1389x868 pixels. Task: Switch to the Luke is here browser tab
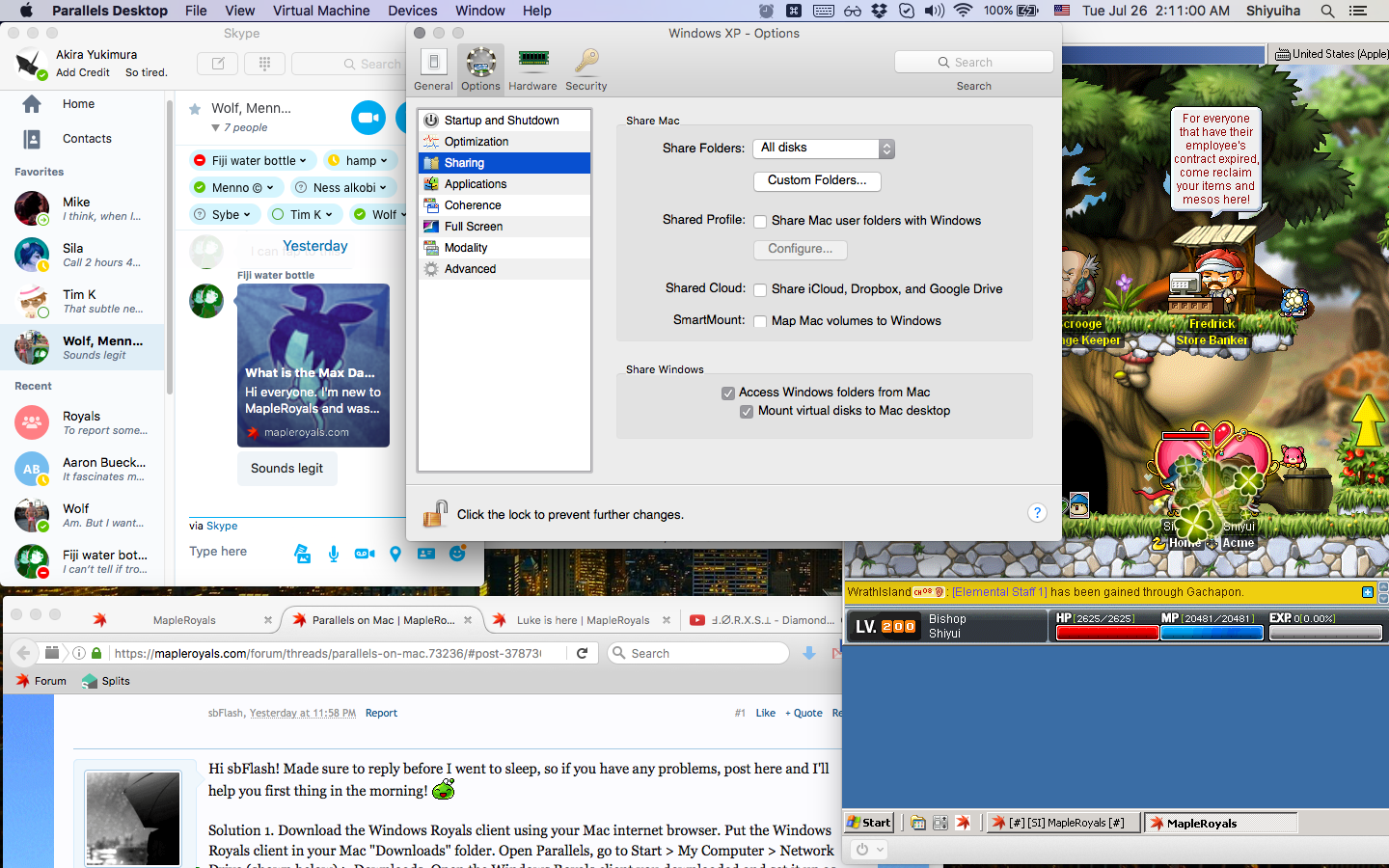(x=581, y=620)
